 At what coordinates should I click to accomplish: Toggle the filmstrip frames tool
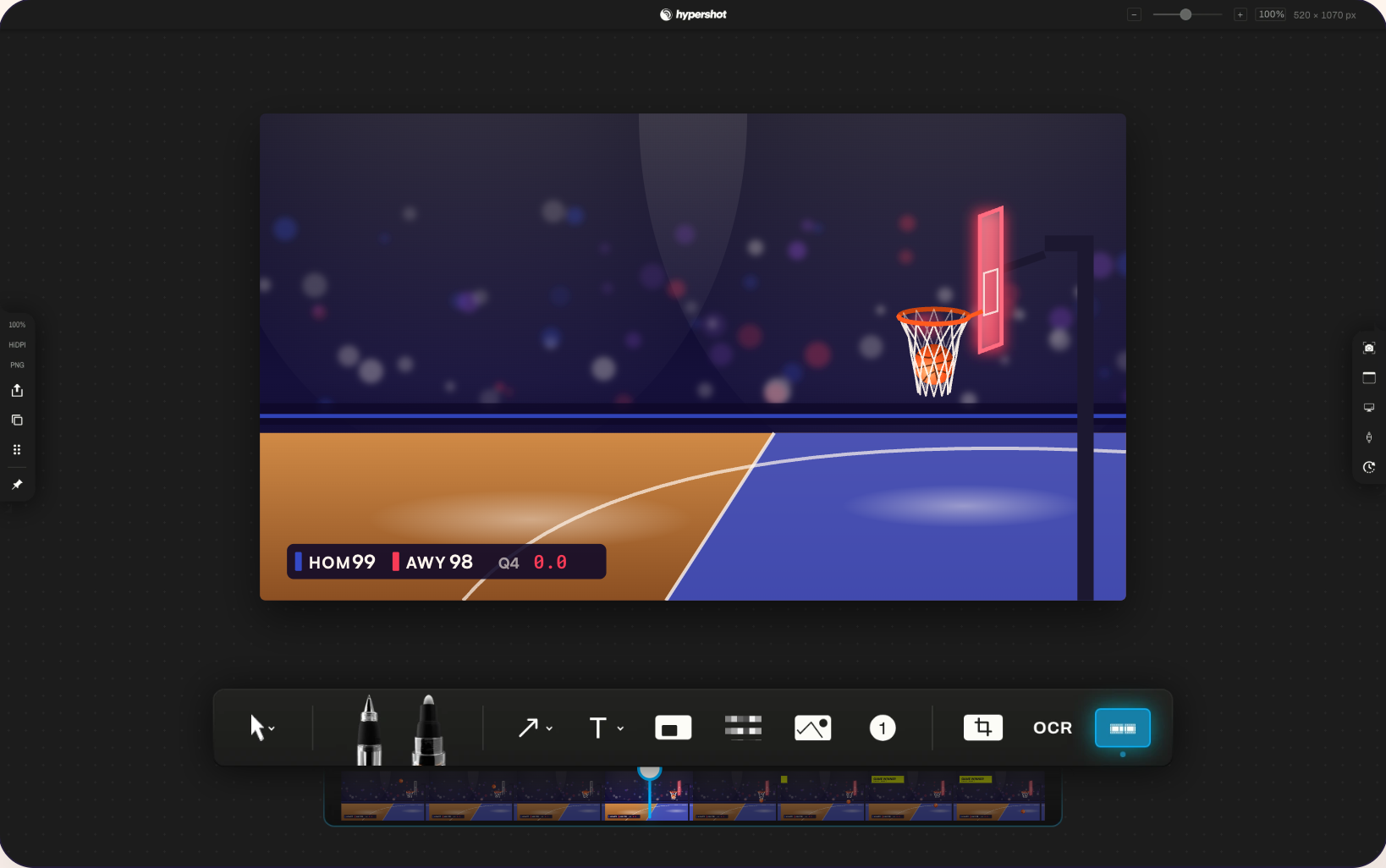(1123, 728)
